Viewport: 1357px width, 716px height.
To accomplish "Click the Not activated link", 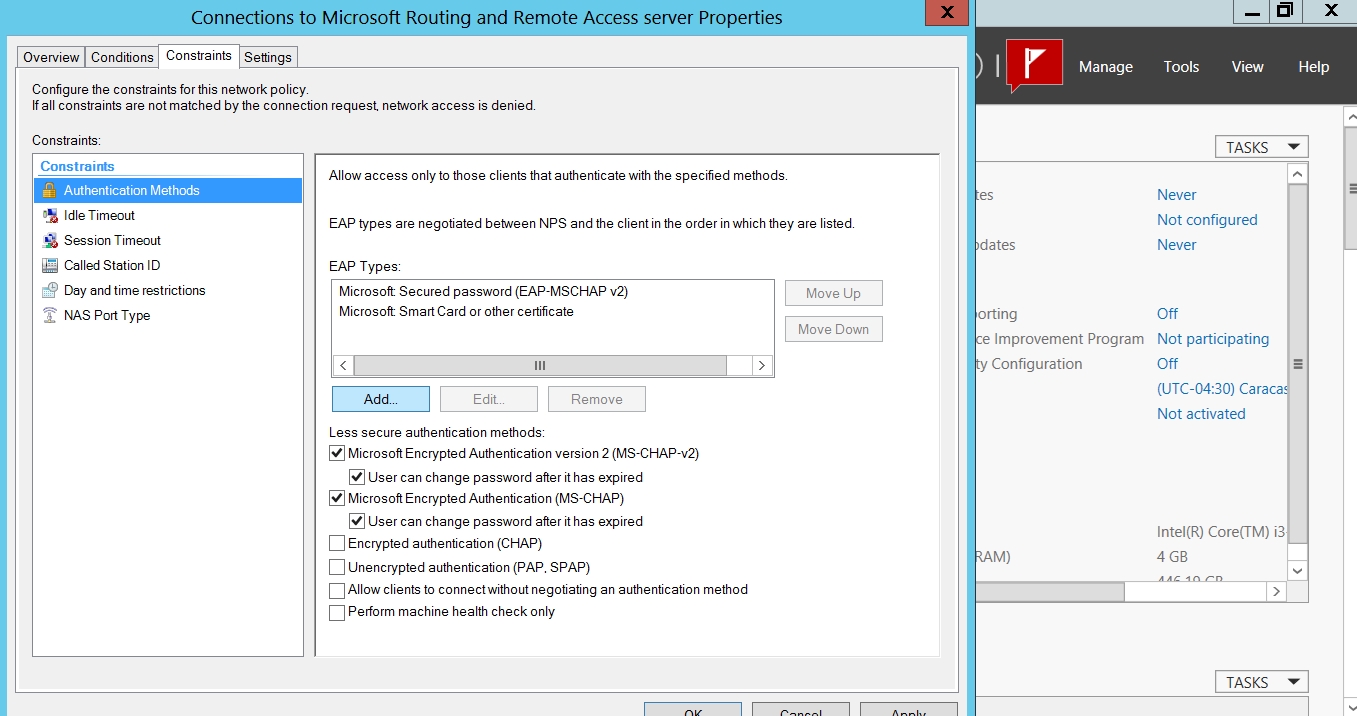I will coord(1201,414).
